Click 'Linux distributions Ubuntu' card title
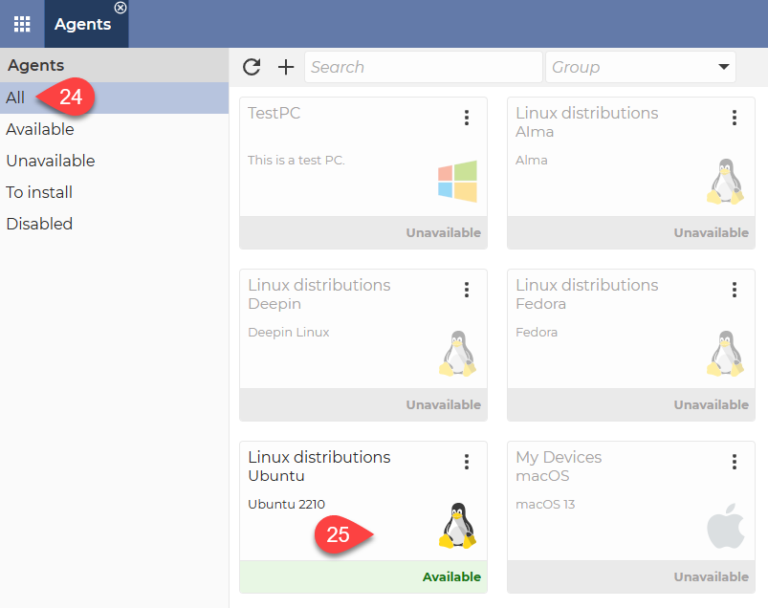Viewport: 768px width, 608px height. (x=319, y=466)
